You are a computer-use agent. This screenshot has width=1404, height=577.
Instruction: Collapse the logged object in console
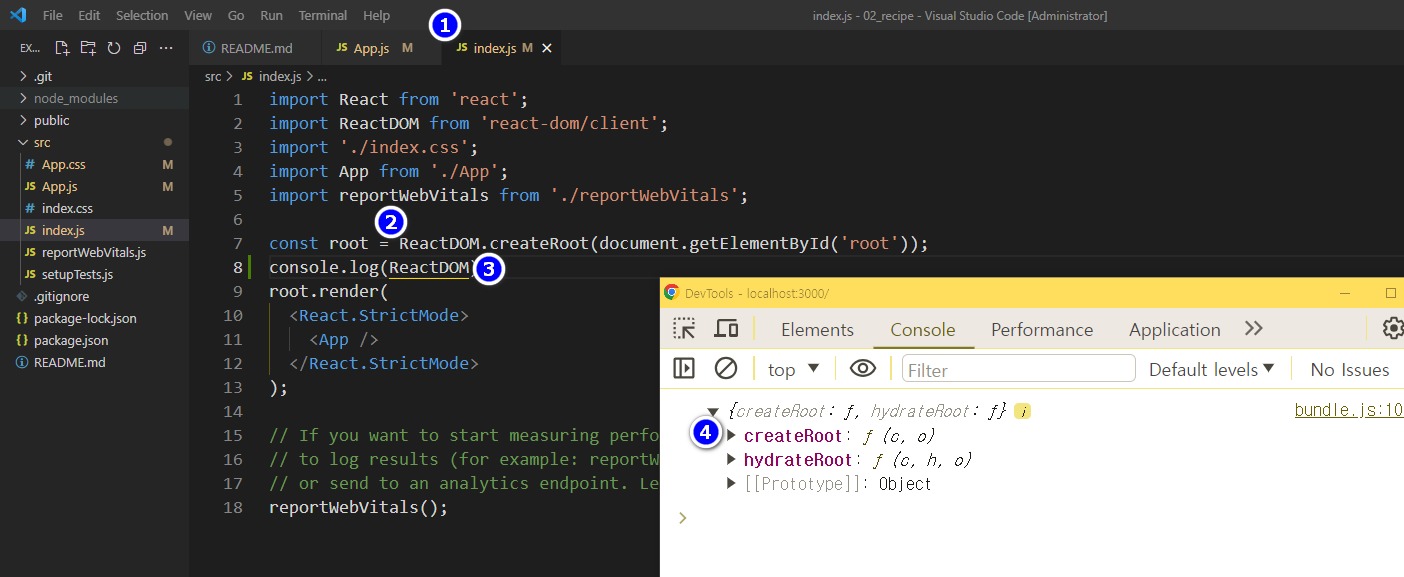click(x=714, y=411)
